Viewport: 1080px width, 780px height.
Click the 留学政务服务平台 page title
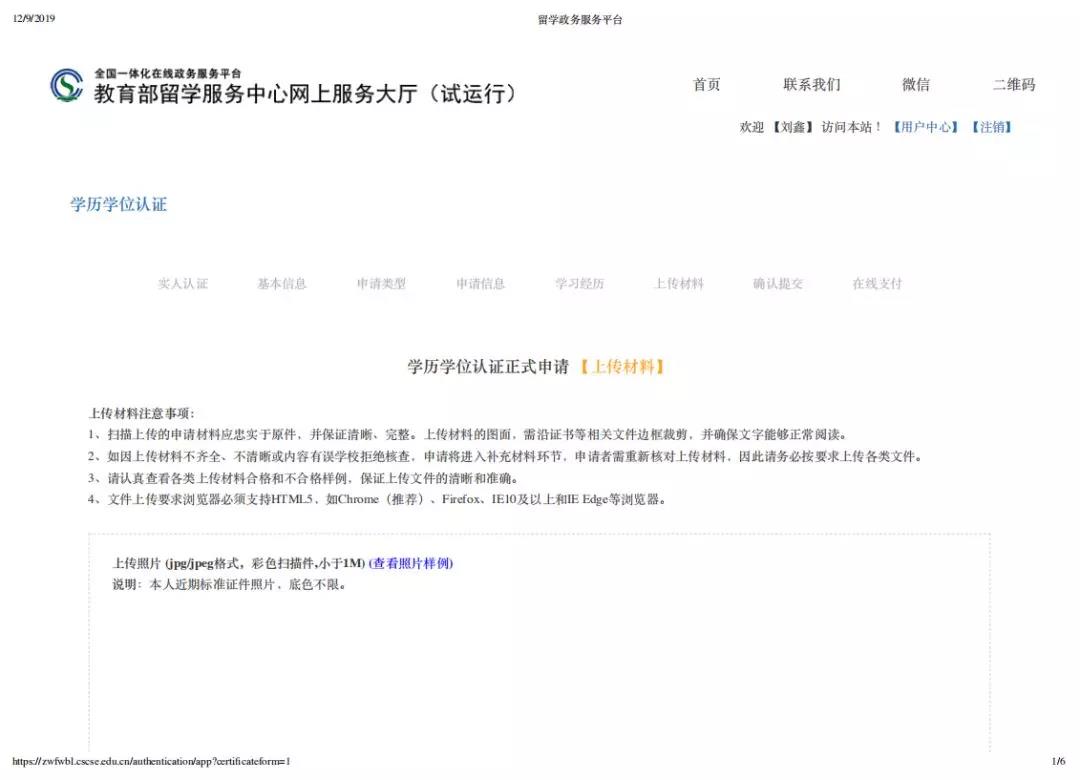(x=580, y=20)
